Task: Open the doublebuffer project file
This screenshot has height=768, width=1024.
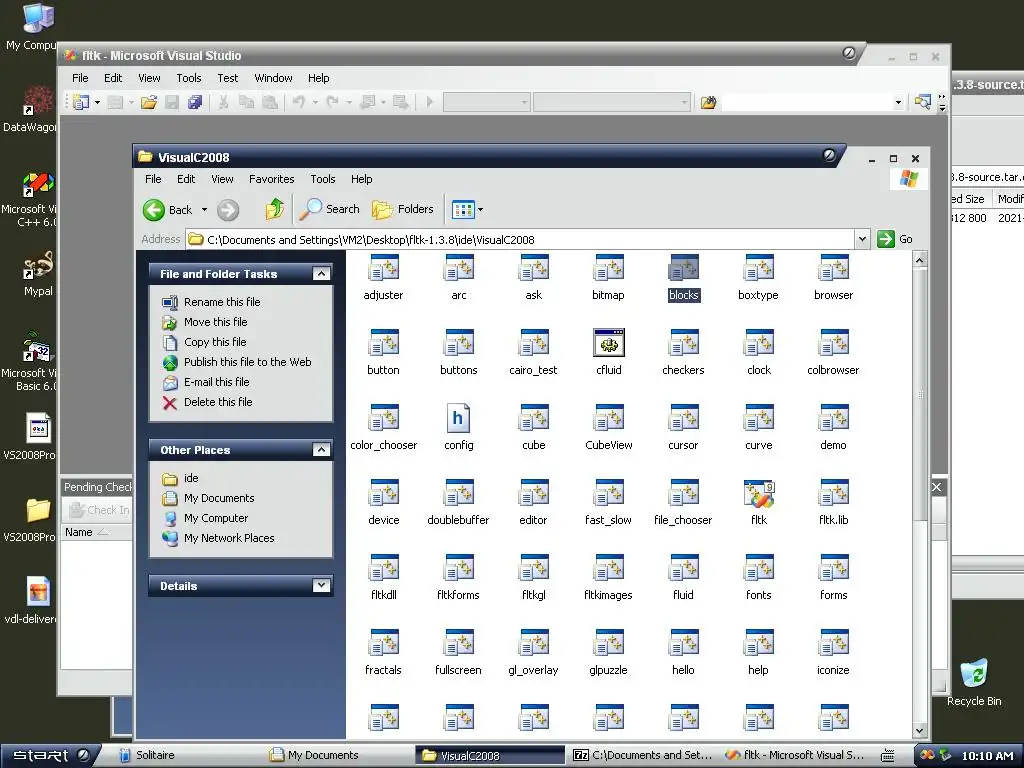Action: coord(458,502)
